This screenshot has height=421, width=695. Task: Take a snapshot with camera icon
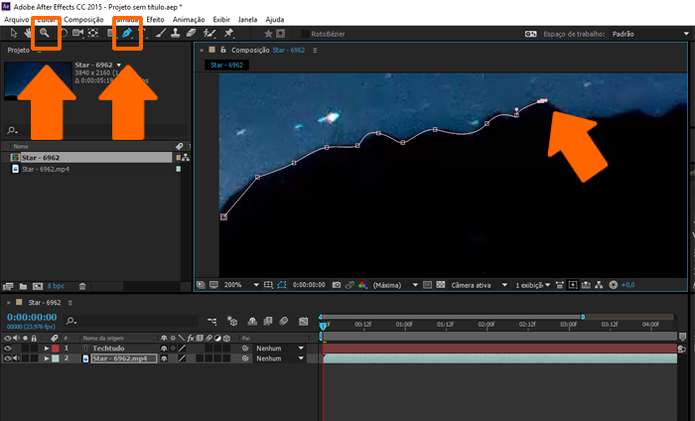point(336,285)
